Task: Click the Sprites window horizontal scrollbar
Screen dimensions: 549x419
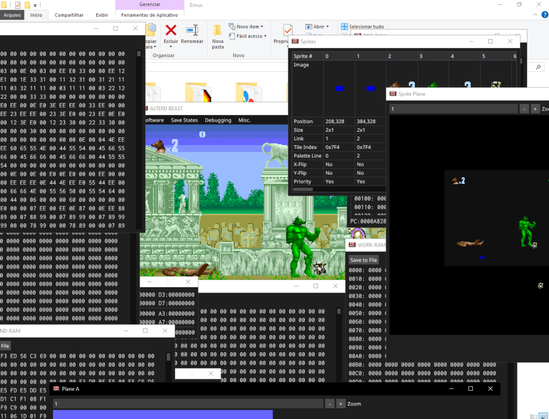Action: [x=303, y=189]
